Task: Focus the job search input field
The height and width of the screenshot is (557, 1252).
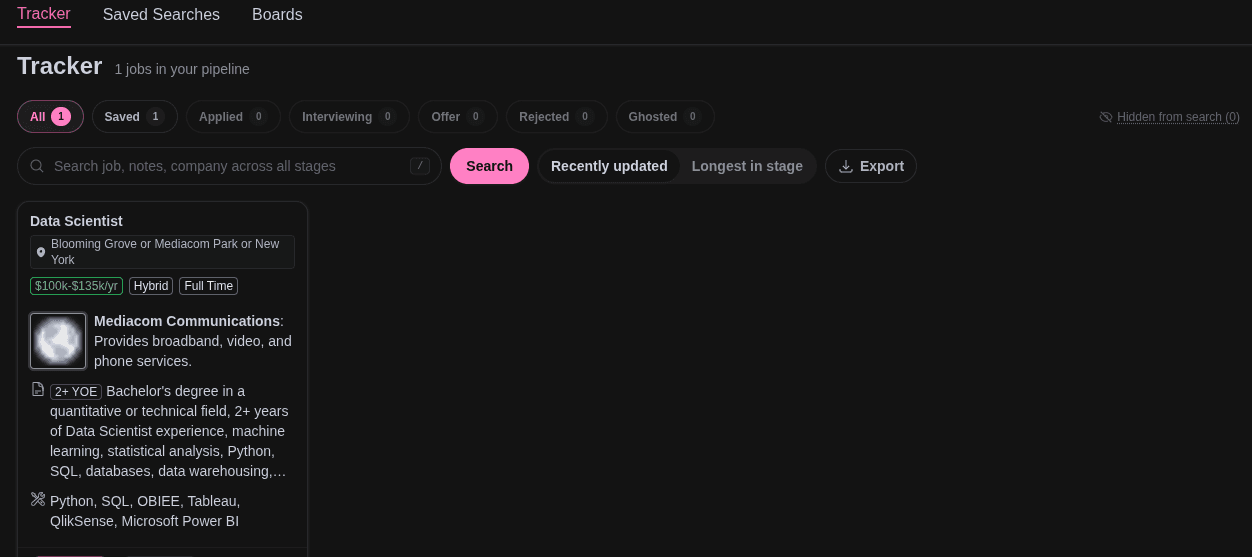Action: point(229,166)
